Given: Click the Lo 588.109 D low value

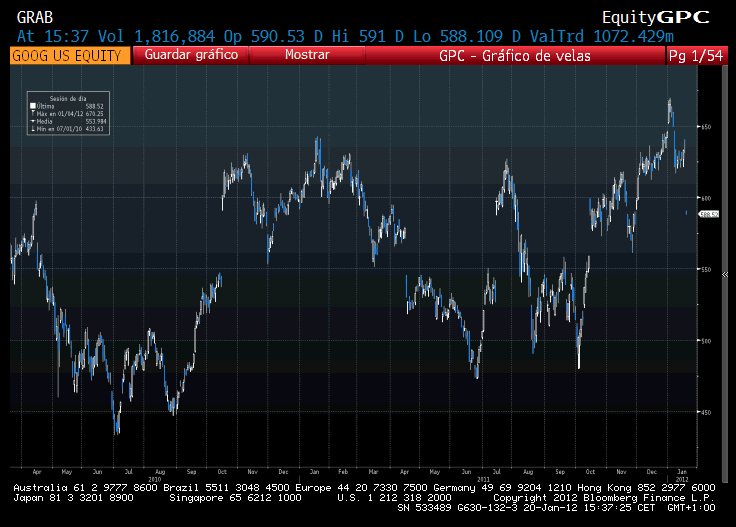Looking at the screenshot, I should (x=467, y=36).
